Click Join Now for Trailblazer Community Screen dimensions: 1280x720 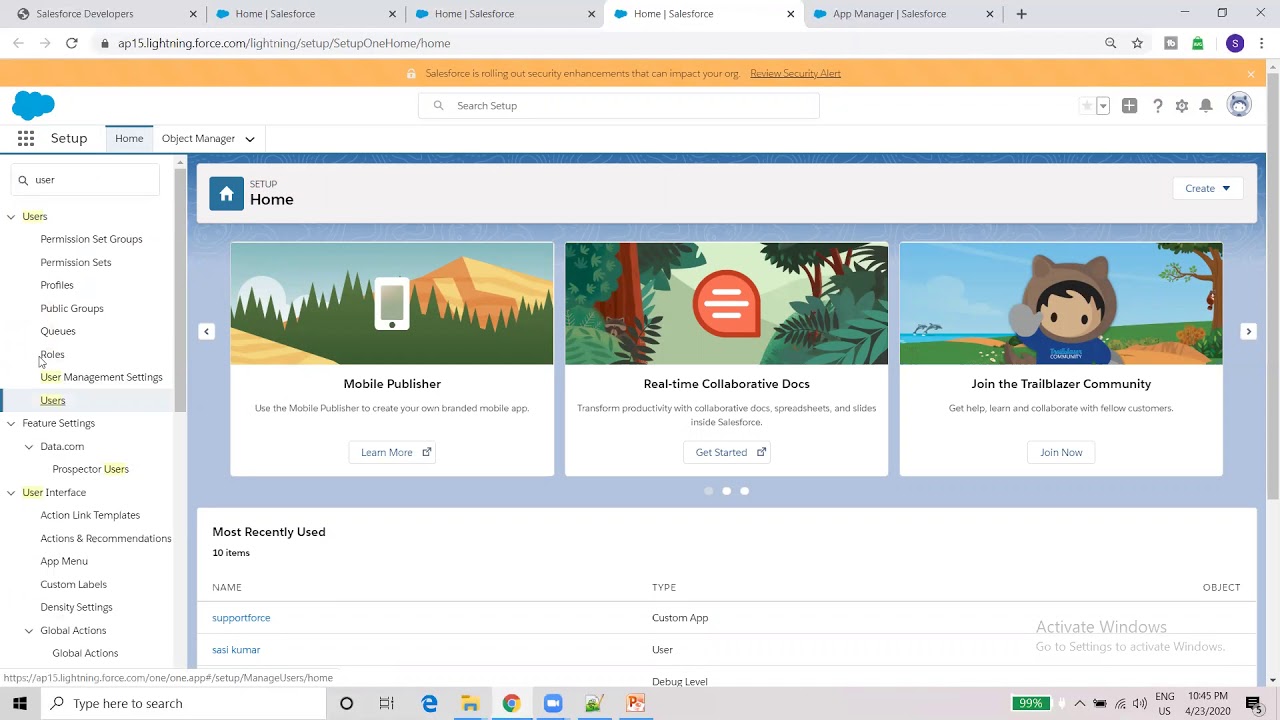coord(1061,452)
